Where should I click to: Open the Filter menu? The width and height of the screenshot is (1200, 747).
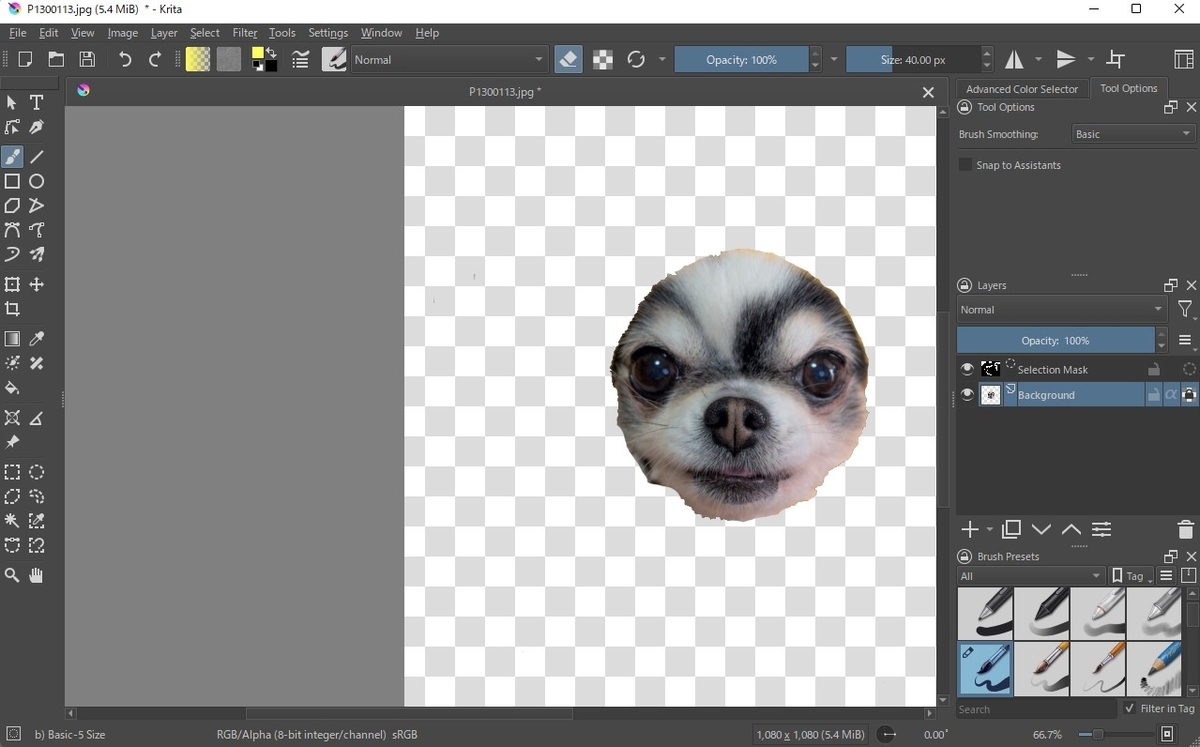(x=244, y=33)
